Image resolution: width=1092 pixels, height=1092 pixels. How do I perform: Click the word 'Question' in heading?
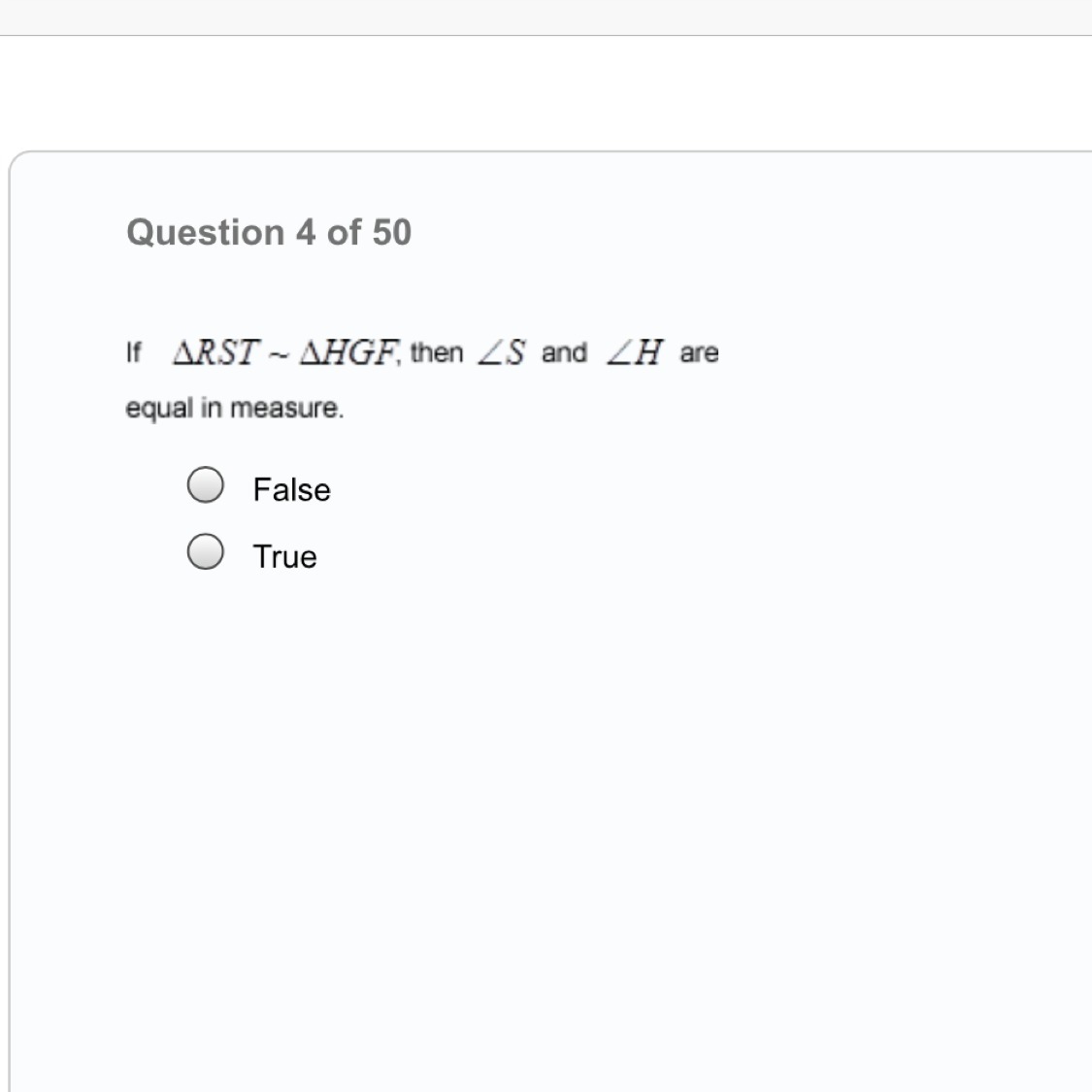coord(205,232)
